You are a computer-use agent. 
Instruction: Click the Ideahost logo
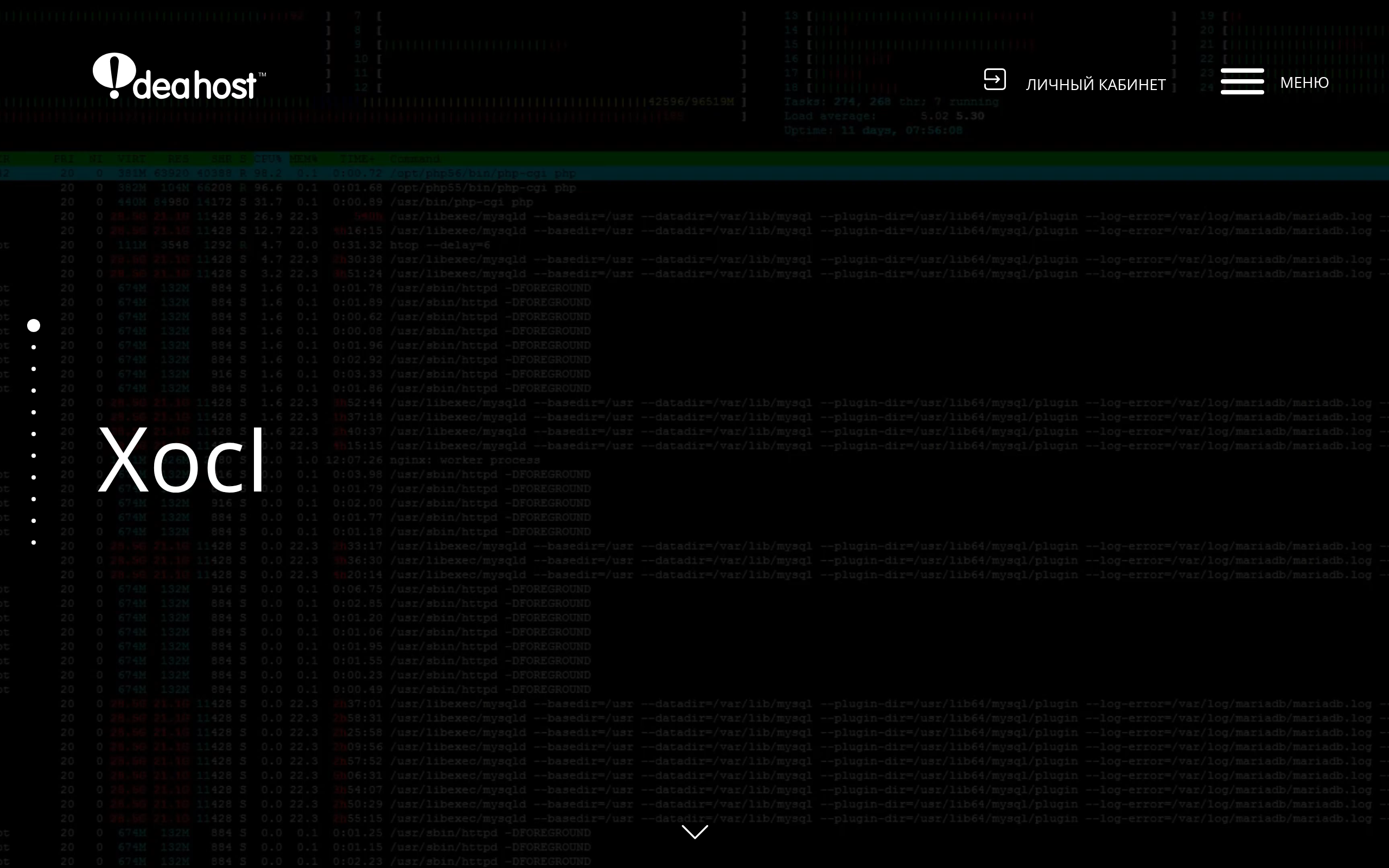(x=179, y=76)
